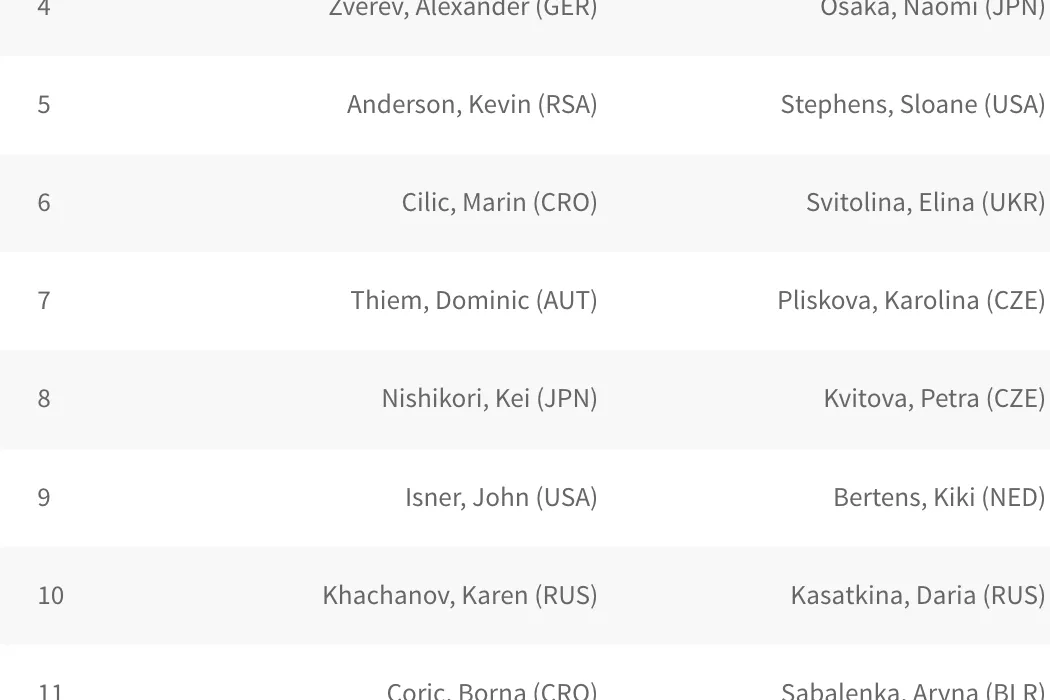Select seed number 7 cell

point(44,301)
